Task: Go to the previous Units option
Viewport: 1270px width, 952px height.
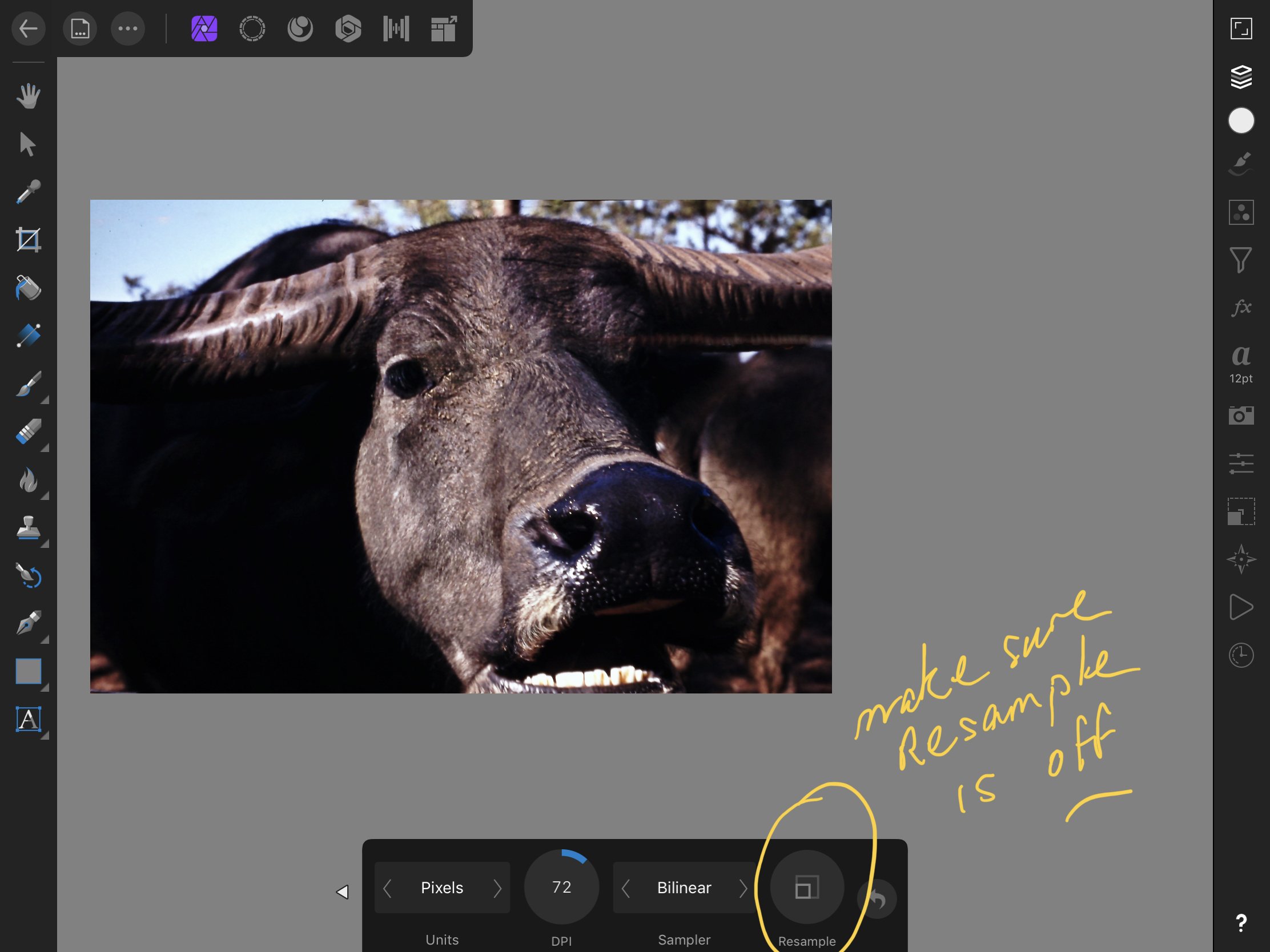Action: (388, 888)
